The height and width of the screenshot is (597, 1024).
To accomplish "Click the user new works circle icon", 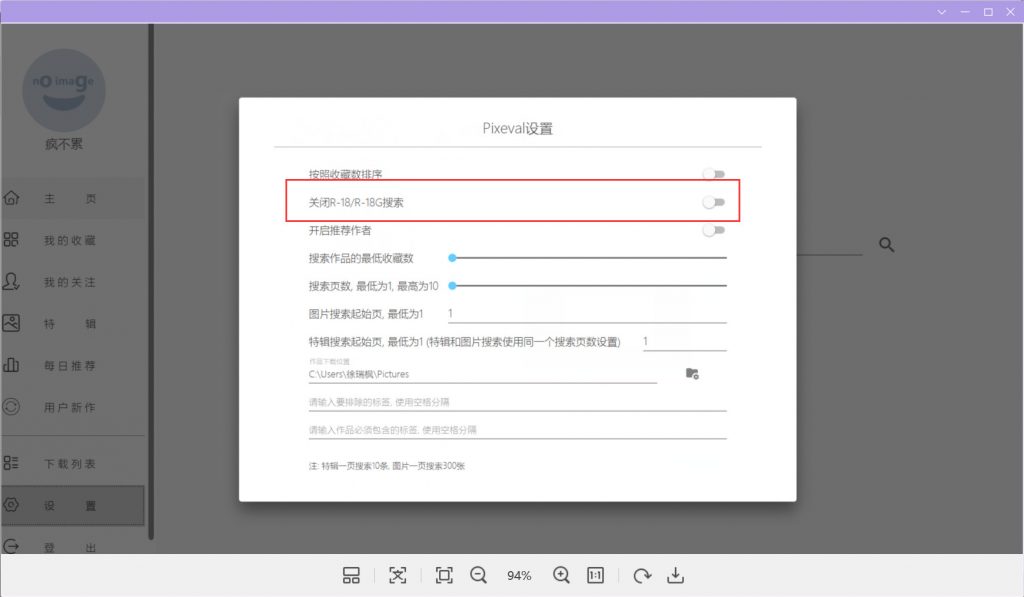I will 11,407.
